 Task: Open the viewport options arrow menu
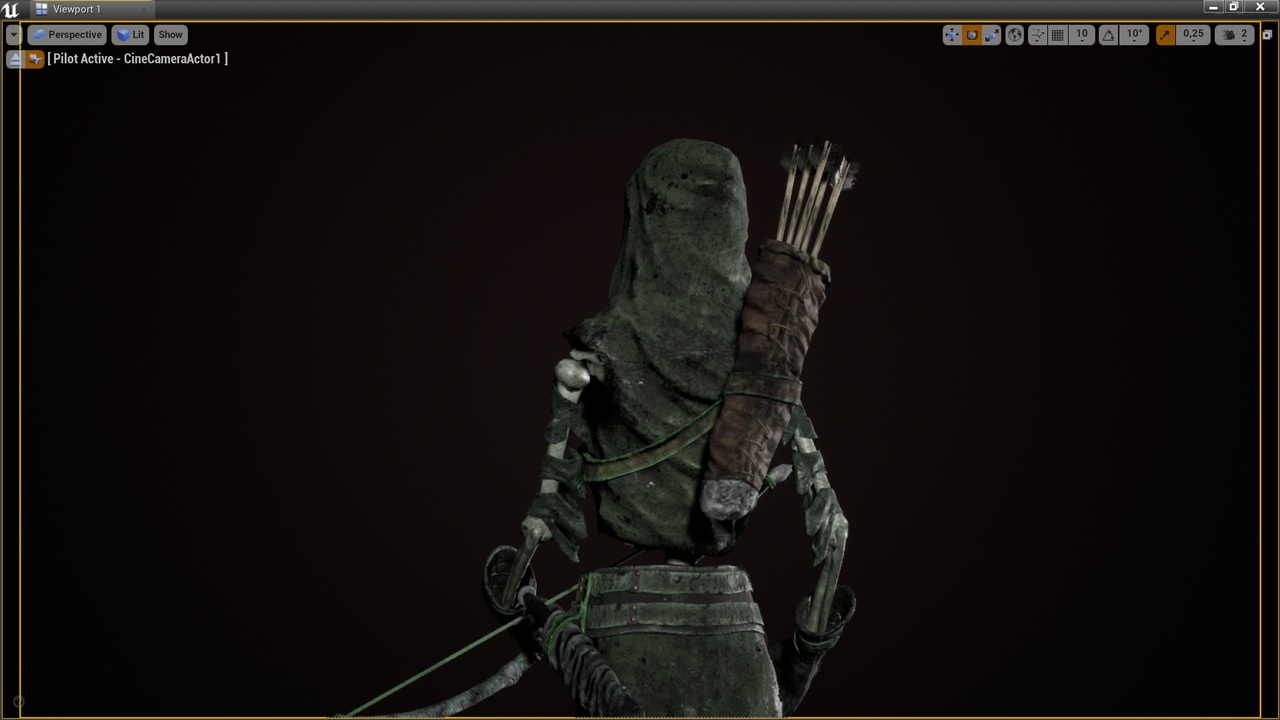13,35
